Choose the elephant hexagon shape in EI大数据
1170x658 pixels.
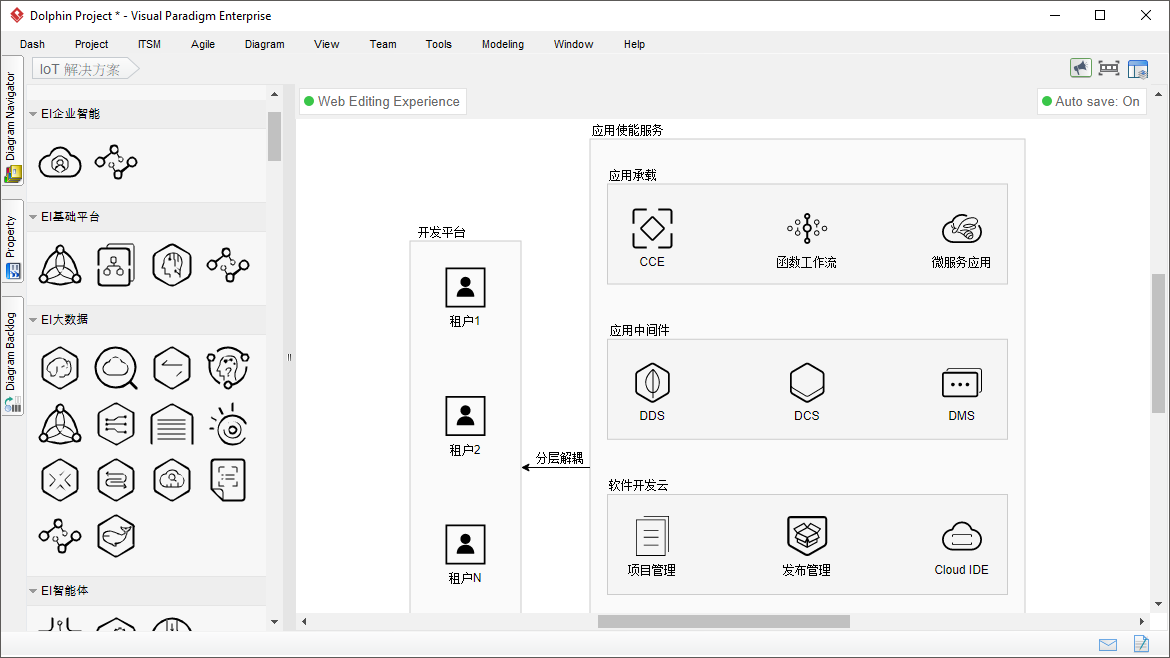60,368
